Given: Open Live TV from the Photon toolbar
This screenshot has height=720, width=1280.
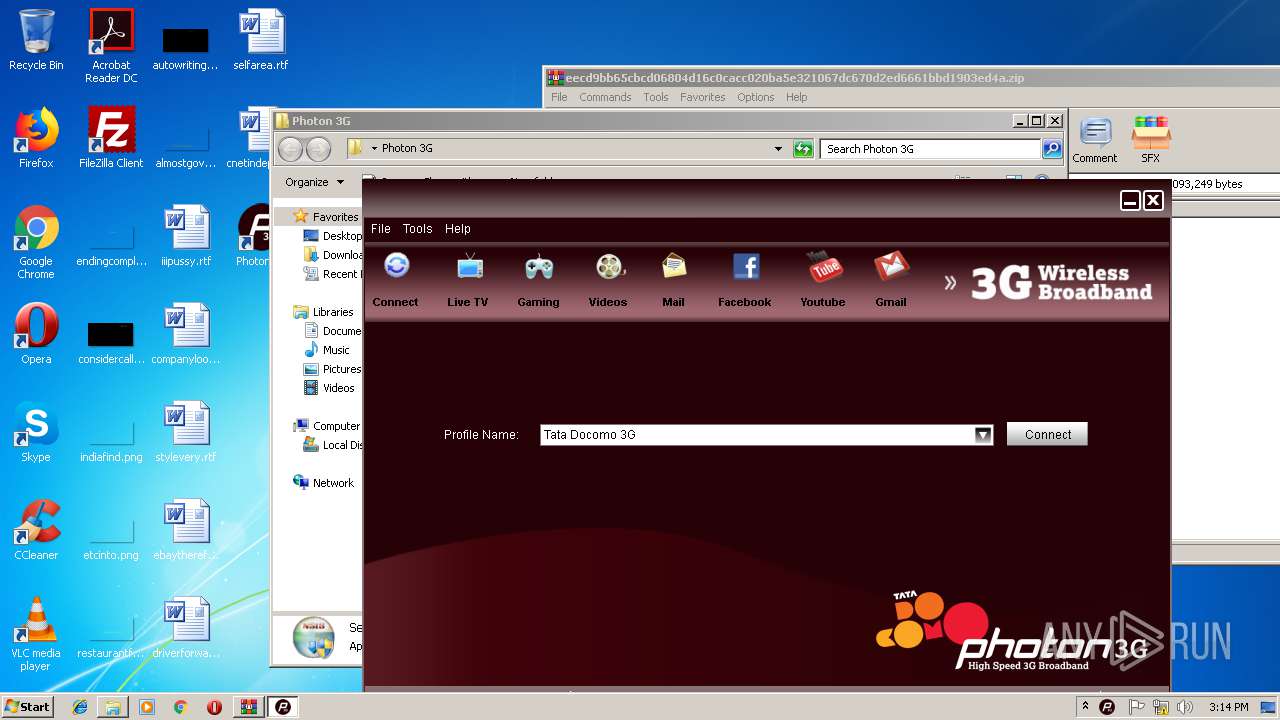Looking at the screenshot, I should (x=468, y=280).
